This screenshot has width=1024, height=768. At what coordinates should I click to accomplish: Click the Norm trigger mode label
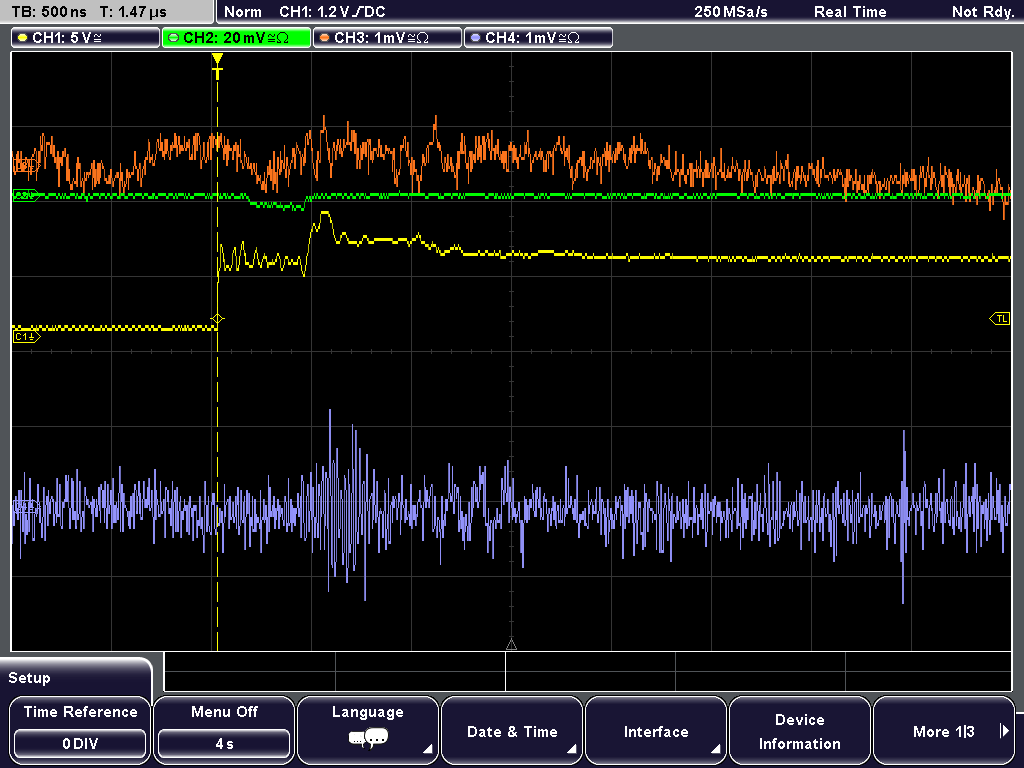pos(243,12)
